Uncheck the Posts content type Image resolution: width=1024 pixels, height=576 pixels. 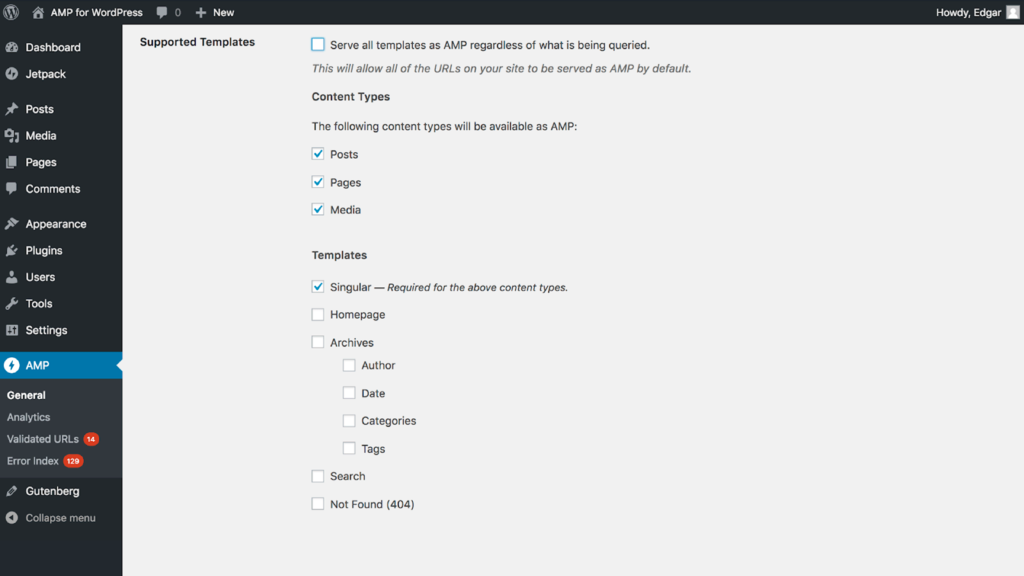pyautogui.click(x=318, y=154)
